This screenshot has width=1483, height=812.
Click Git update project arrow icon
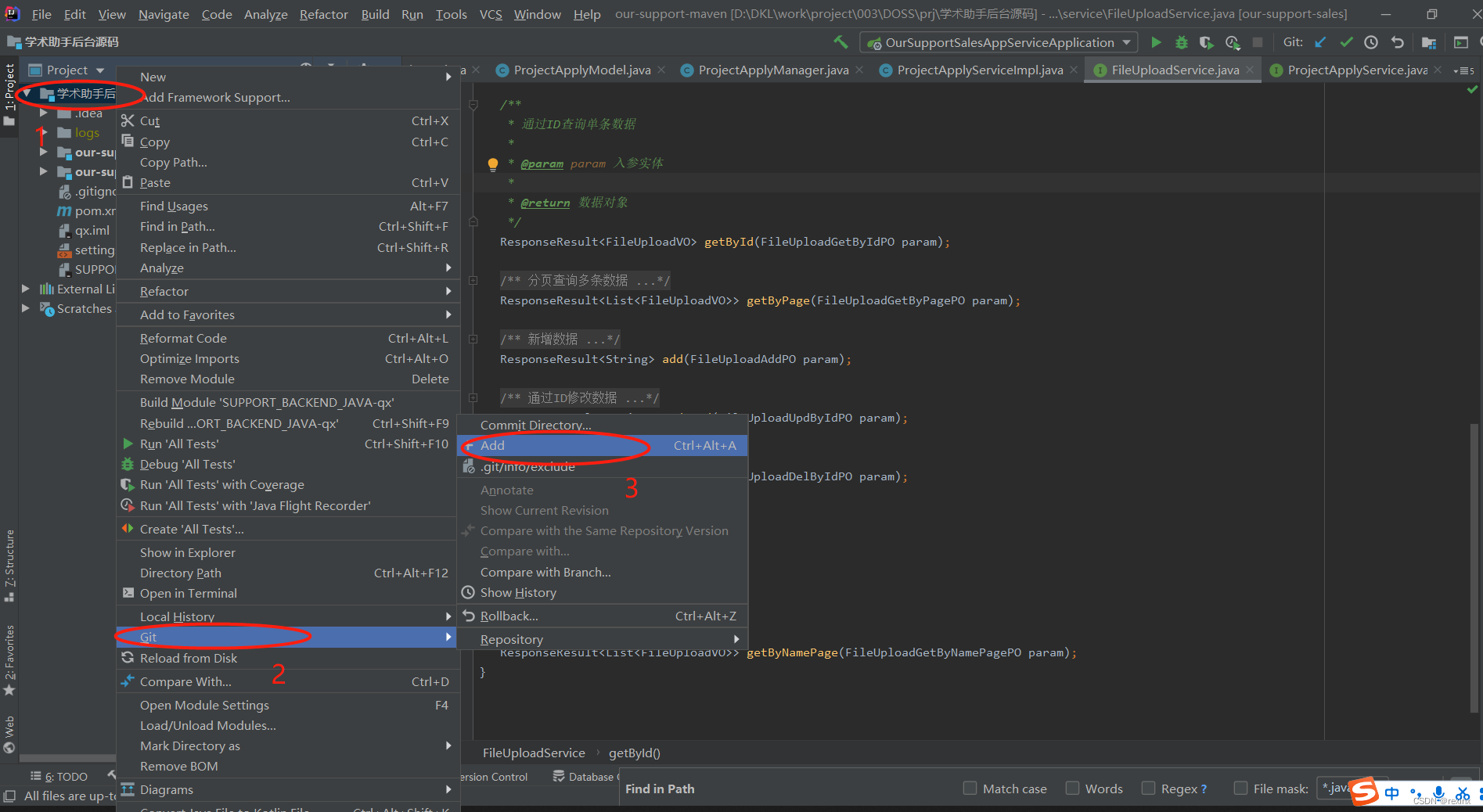[x=1320, y=42]
